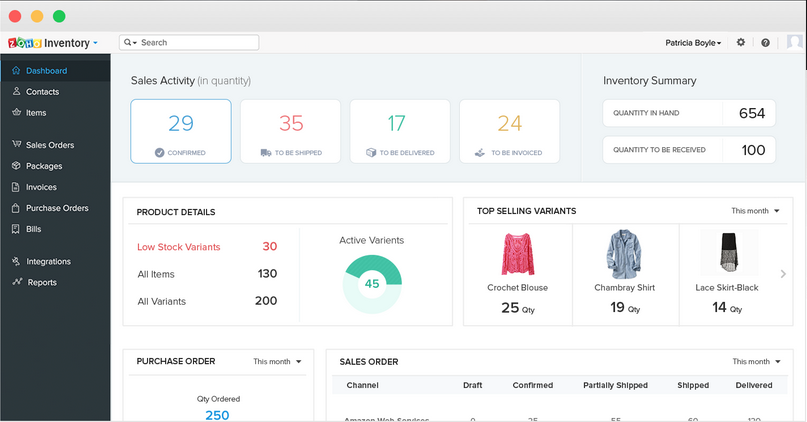Show next top selling variants arrow
The image size is (807, 422).
[783, 274]
